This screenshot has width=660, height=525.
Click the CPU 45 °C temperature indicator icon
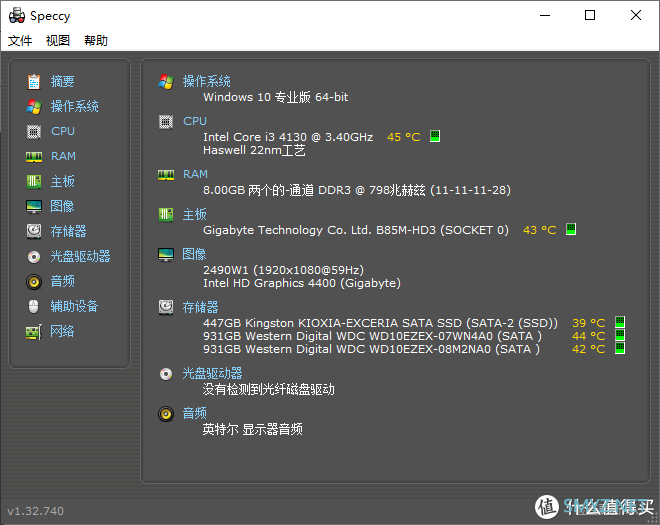[435, 136]
